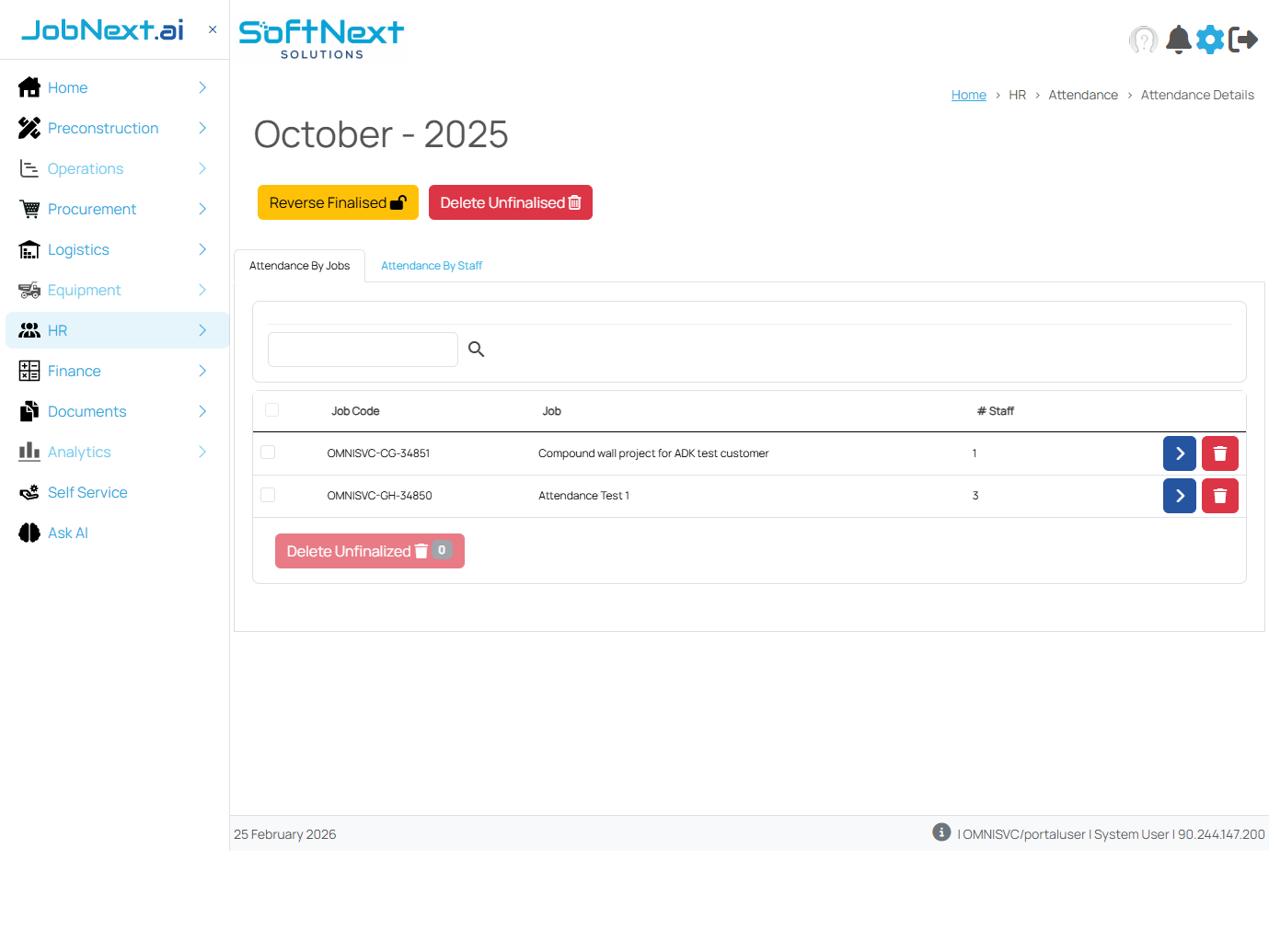Viewport: 1269px width, 952px height.
Task: Delete job OMNISVC-CG-34851 with trash icon
Action: 1219,453
